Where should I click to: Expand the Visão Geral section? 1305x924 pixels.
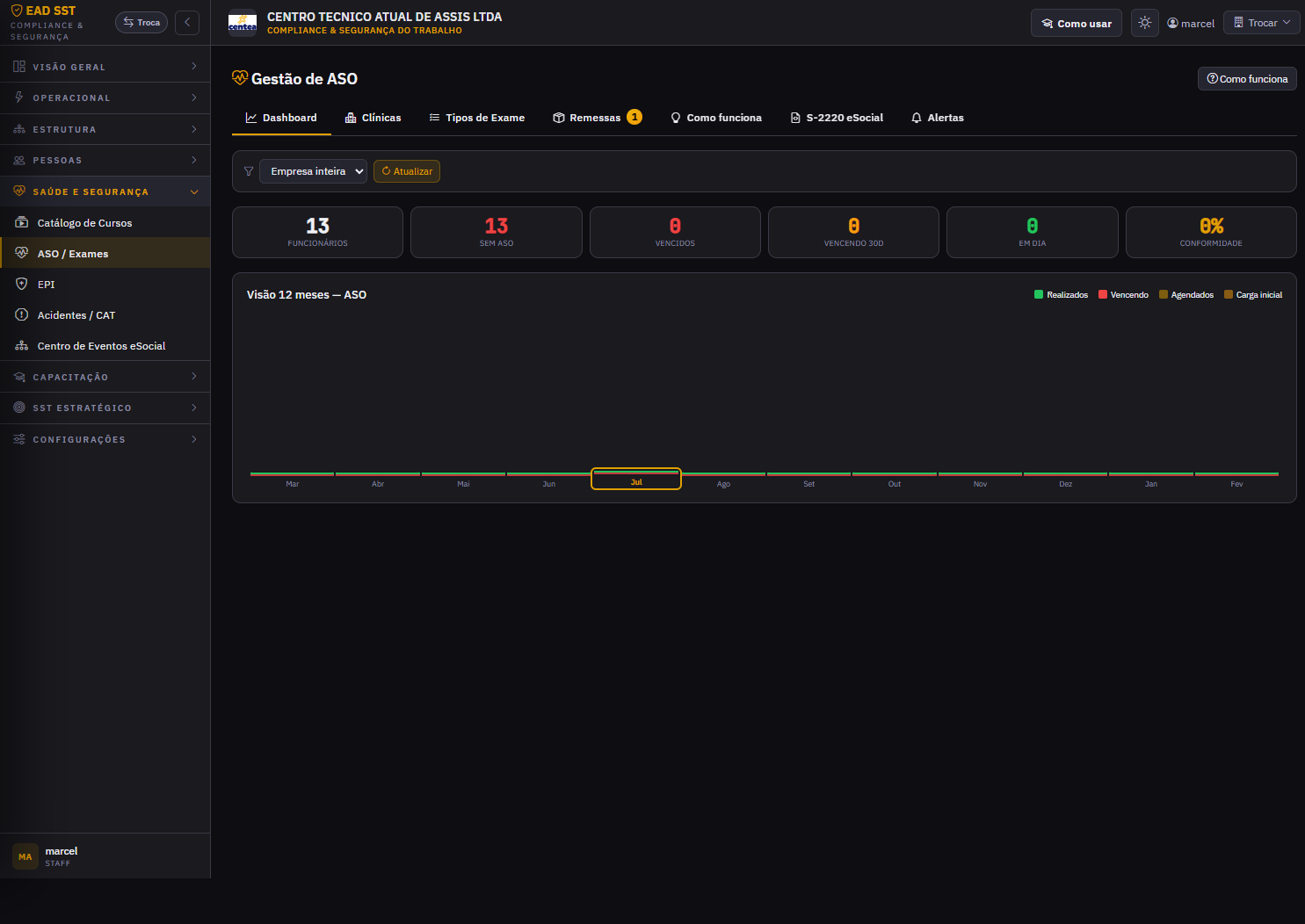(105, 67)
